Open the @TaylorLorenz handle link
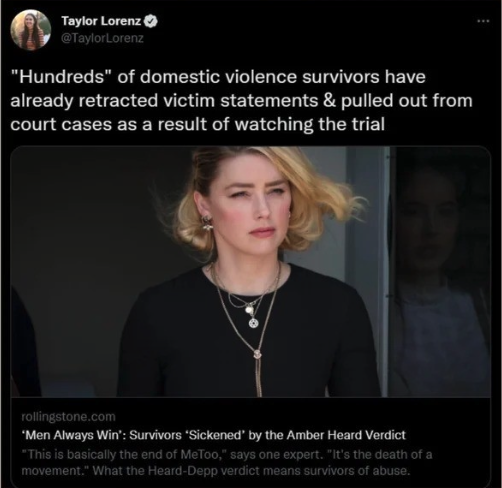Screen dimensions: 502x488 pos(103,38)
